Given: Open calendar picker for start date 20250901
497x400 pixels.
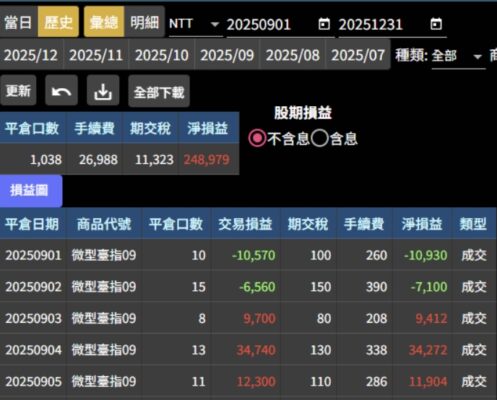Looking at the screenshot, I should click(x=324, y=24).
